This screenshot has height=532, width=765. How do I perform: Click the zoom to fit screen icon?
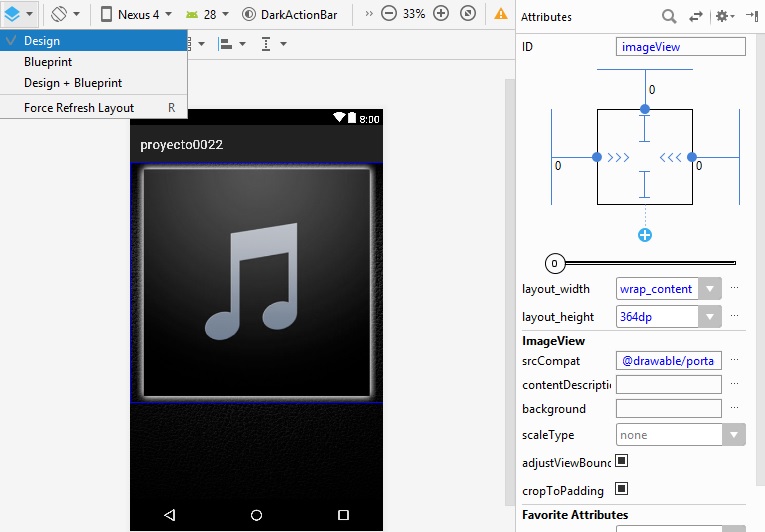(468, 14)
